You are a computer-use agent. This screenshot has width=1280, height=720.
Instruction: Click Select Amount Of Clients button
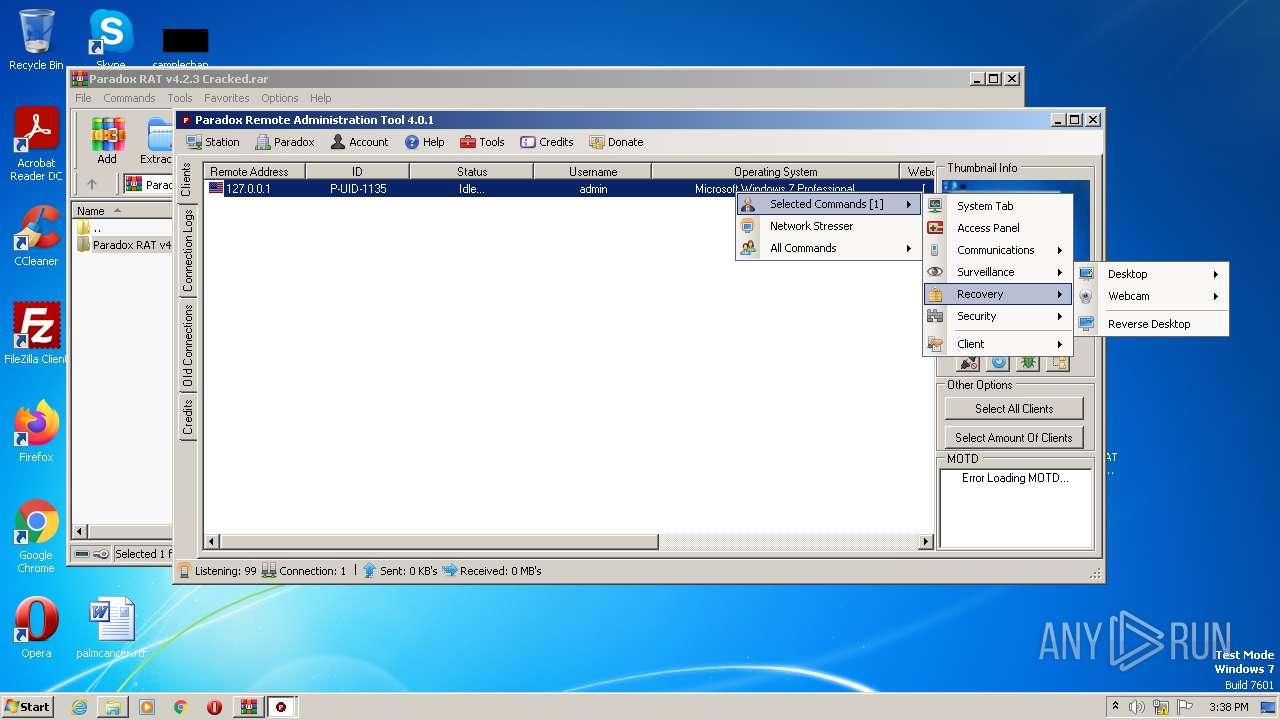[x=1014, y=437]
